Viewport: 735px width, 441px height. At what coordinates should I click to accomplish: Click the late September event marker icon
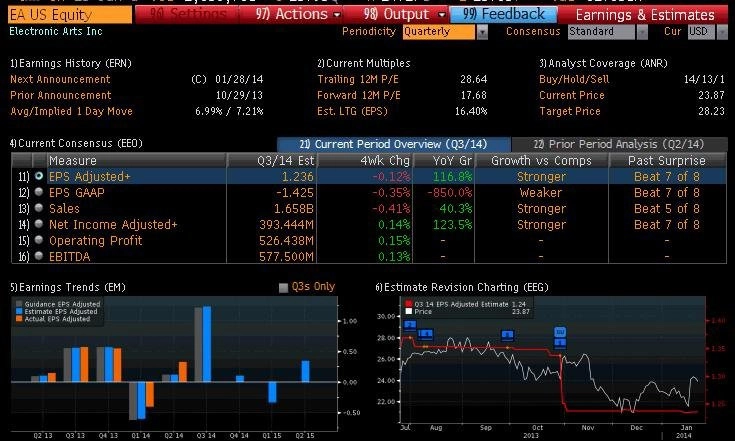(x=508, y=335)
